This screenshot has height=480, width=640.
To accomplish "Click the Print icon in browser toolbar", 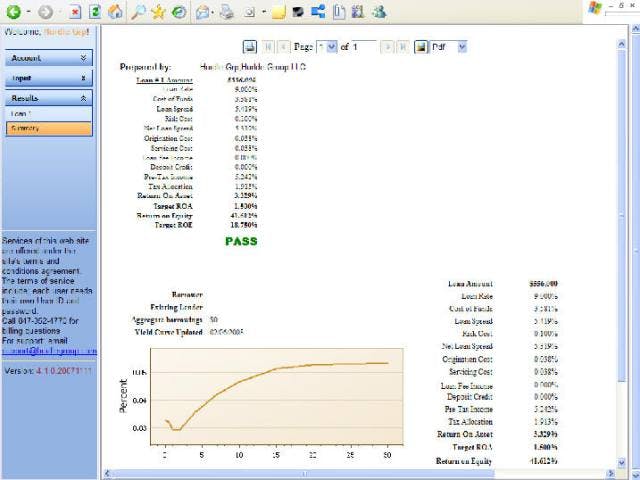I will coord(227,12).
